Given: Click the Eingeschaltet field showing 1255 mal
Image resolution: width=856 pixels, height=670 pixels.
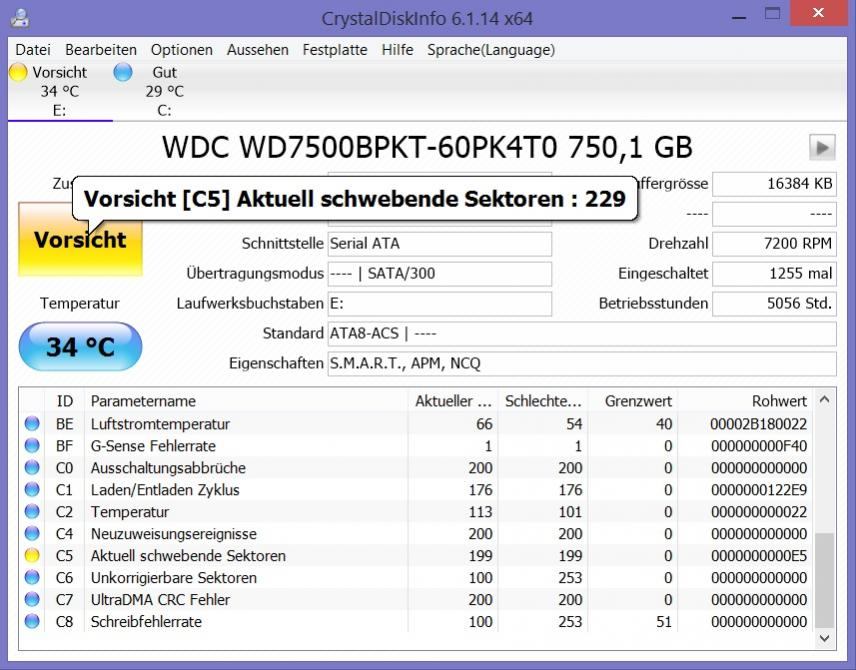Looking at the screenshot, I should click(774, 274).
